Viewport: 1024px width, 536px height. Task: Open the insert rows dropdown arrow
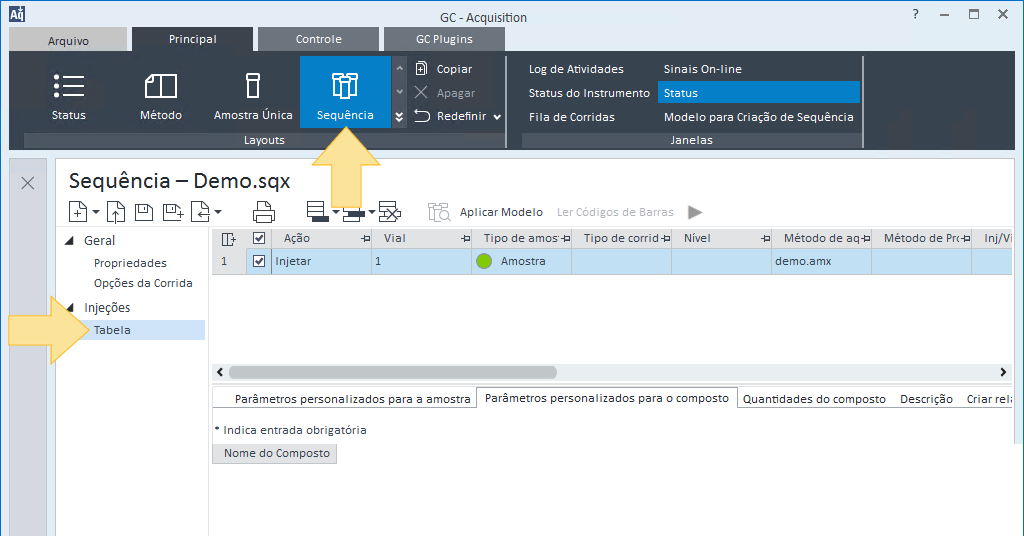coord(336,212)
